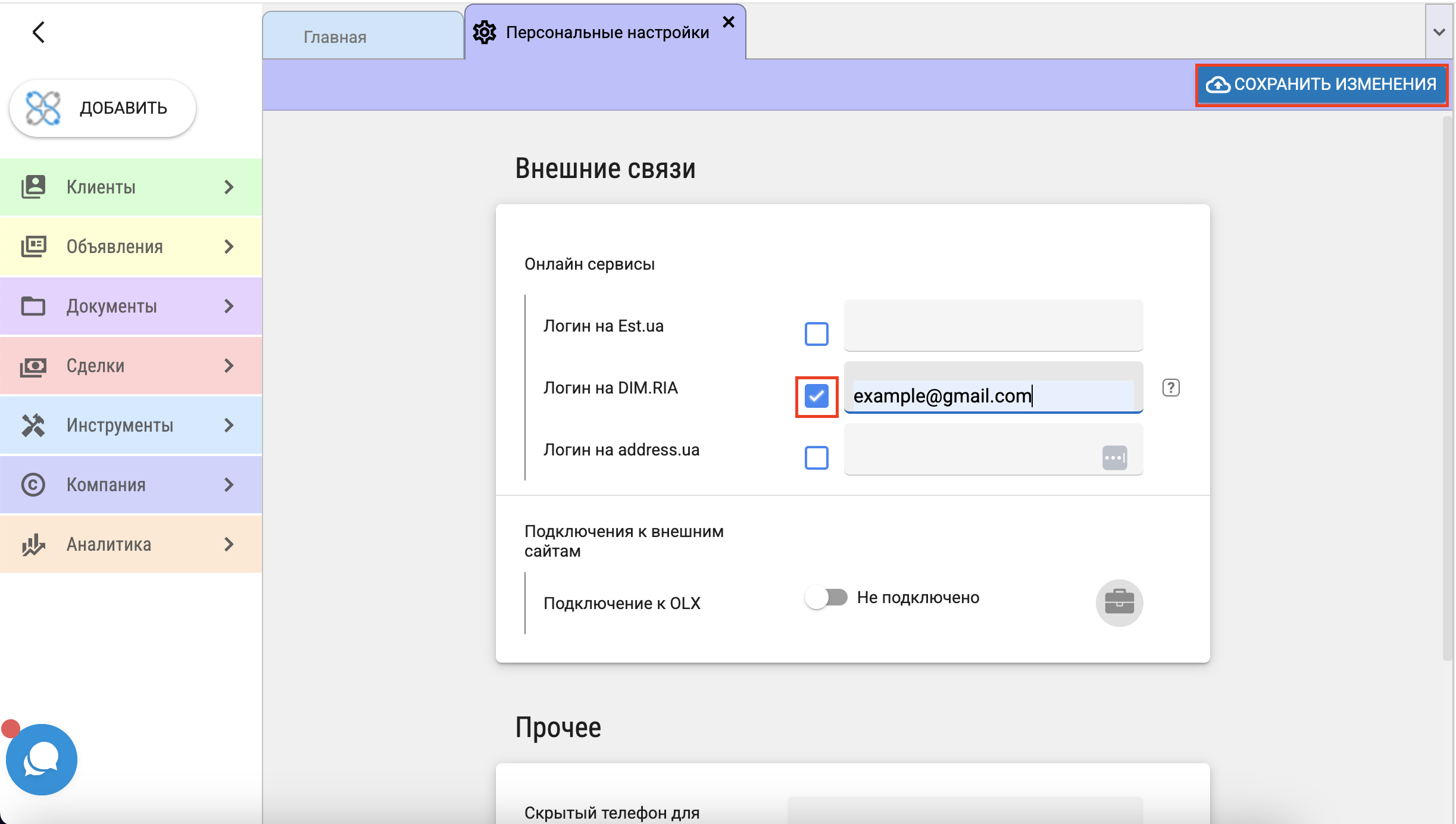Open the tabs dropdown arrow at top right
Image resolution: width=1456 pixels, height=824 pixels.
1439,32
